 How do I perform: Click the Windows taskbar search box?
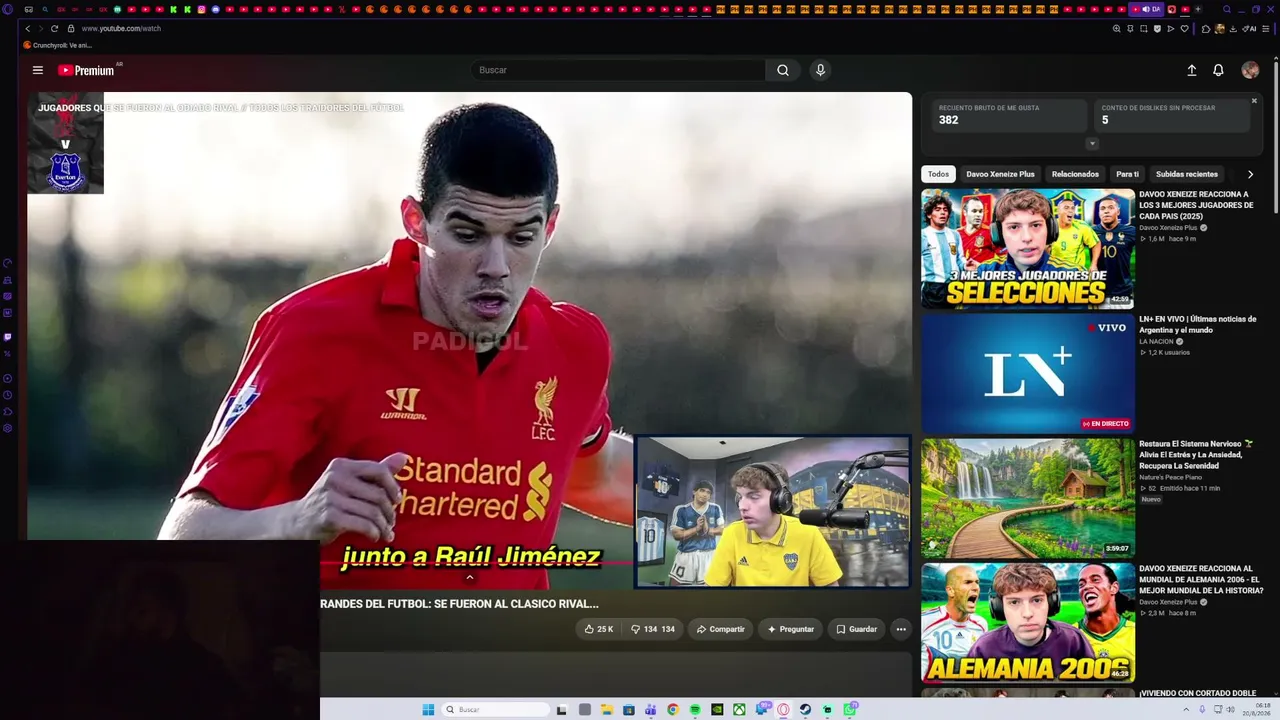coord(495,710)
